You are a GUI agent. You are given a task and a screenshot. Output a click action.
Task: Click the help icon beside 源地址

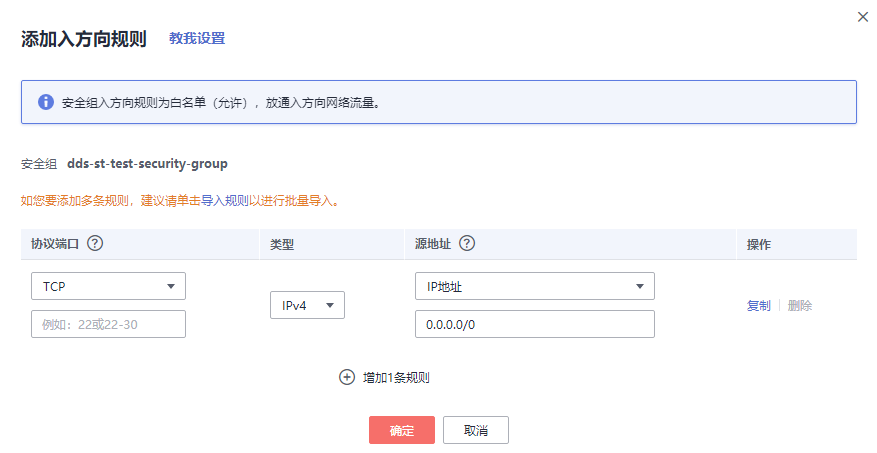pyautogui.click(x=466, y=244)
